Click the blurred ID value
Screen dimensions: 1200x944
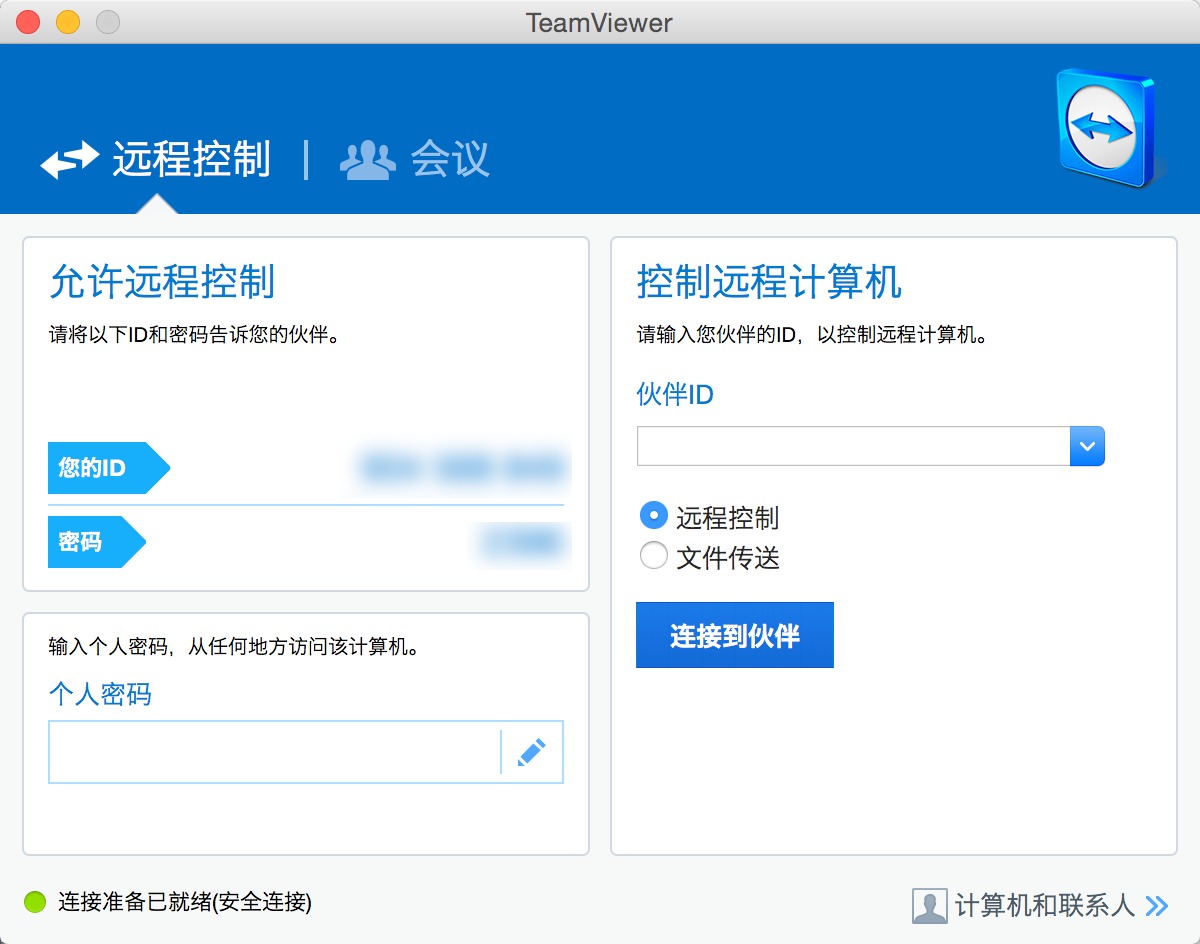(464, 468)
